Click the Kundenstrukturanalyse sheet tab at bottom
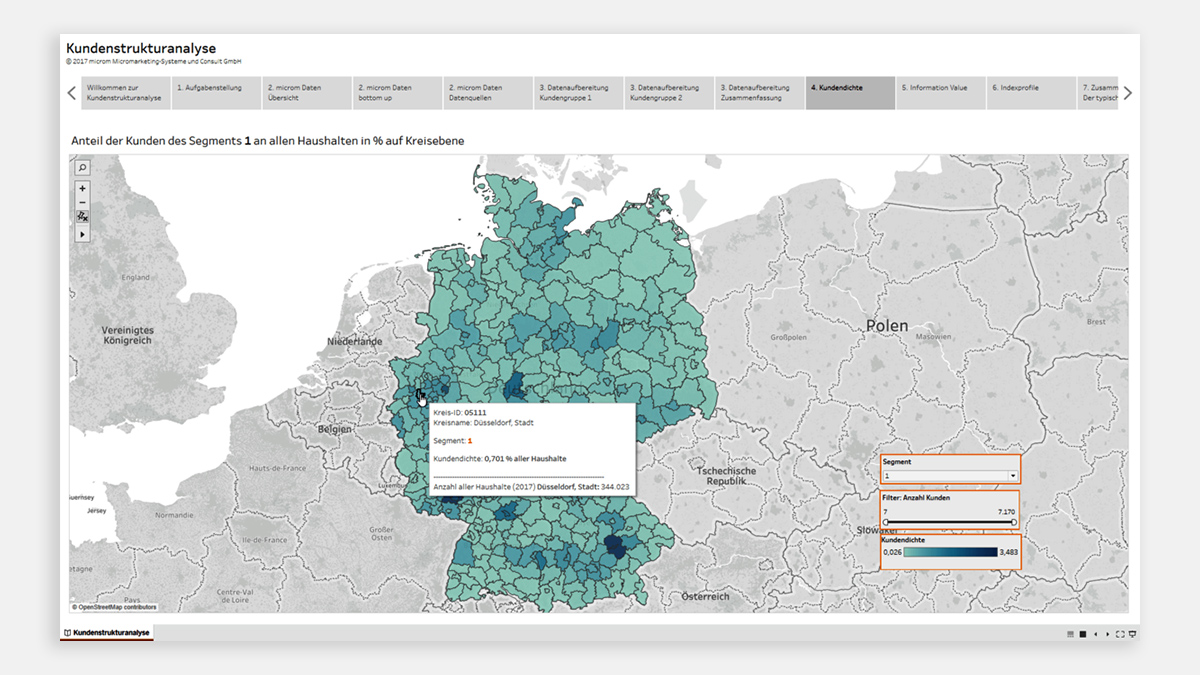Image resolution: width=1200 pixels, height=675 pixels. click(106, 633)
